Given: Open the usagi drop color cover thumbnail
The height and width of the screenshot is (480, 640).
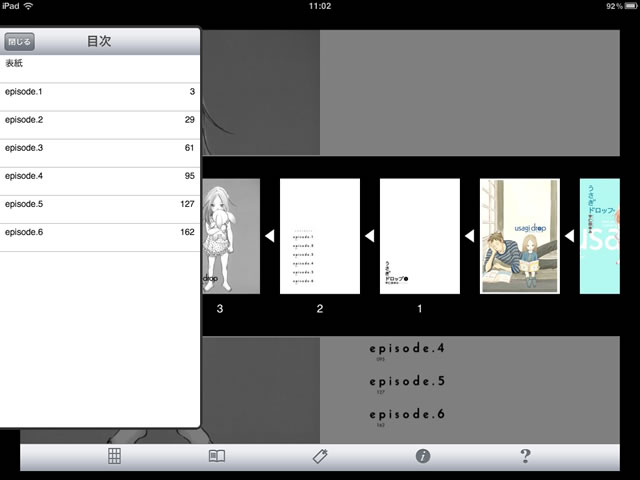Looking at the screenshot, I should click(520, 236).
